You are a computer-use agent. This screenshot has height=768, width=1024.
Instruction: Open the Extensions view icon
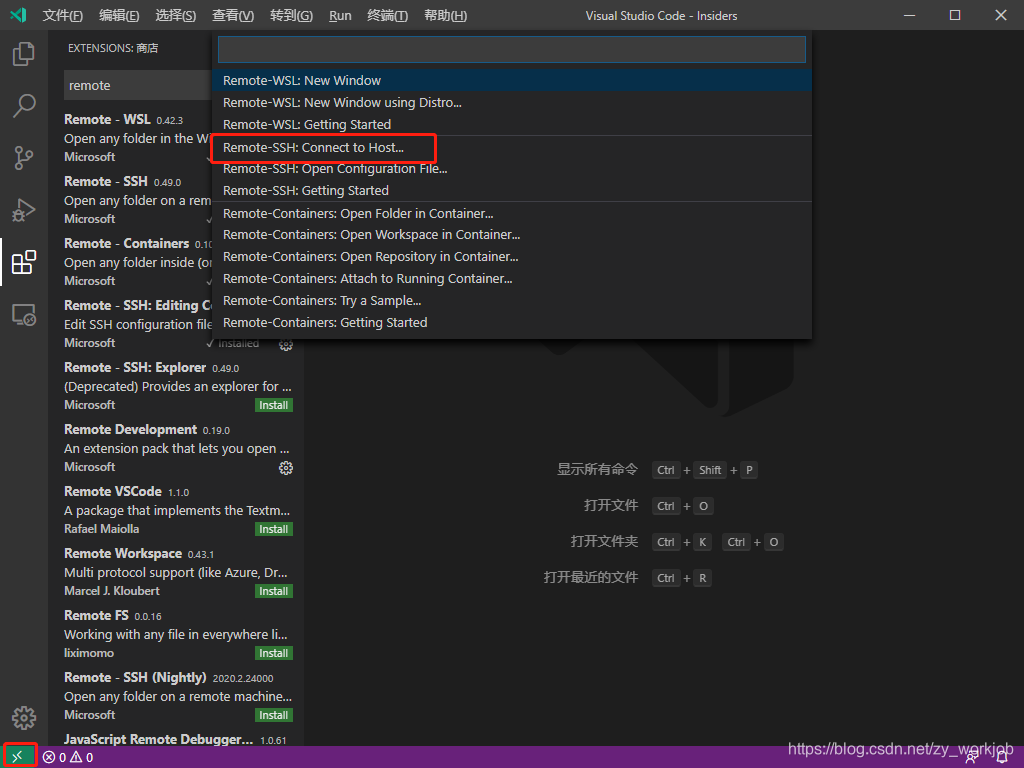coord(24,263)
